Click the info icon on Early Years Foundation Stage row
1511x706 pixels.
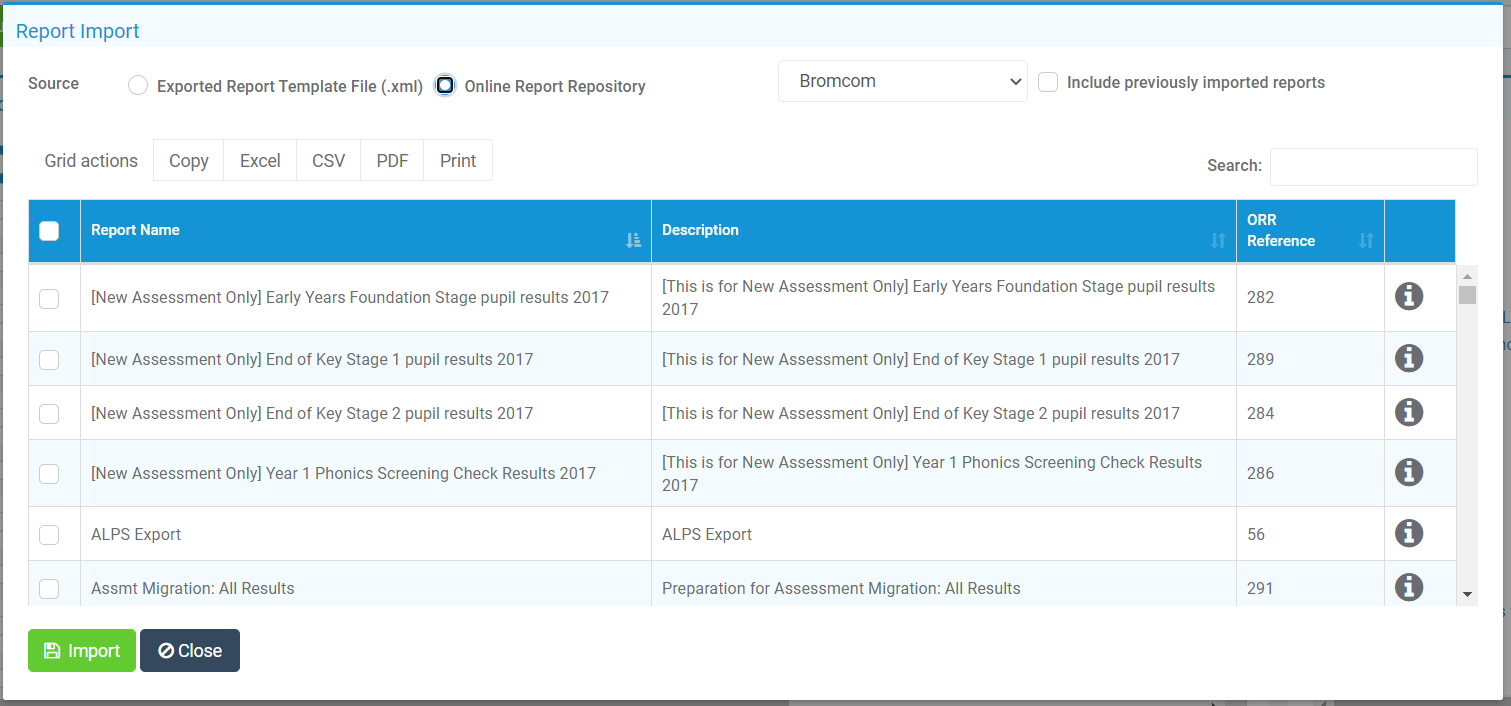[1409, 296]
